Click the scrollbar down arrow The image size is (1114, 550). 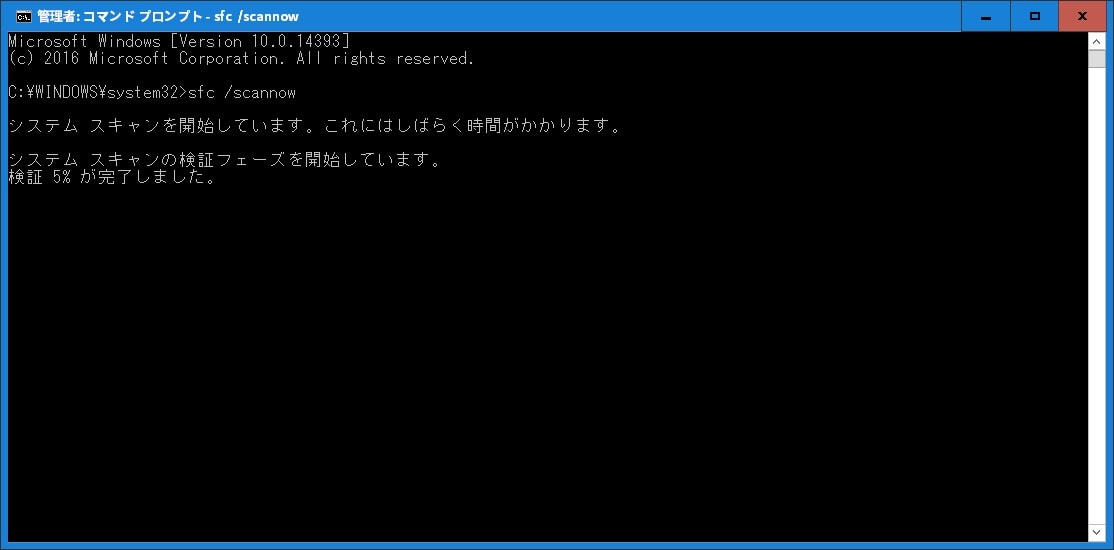point(1096,532)
